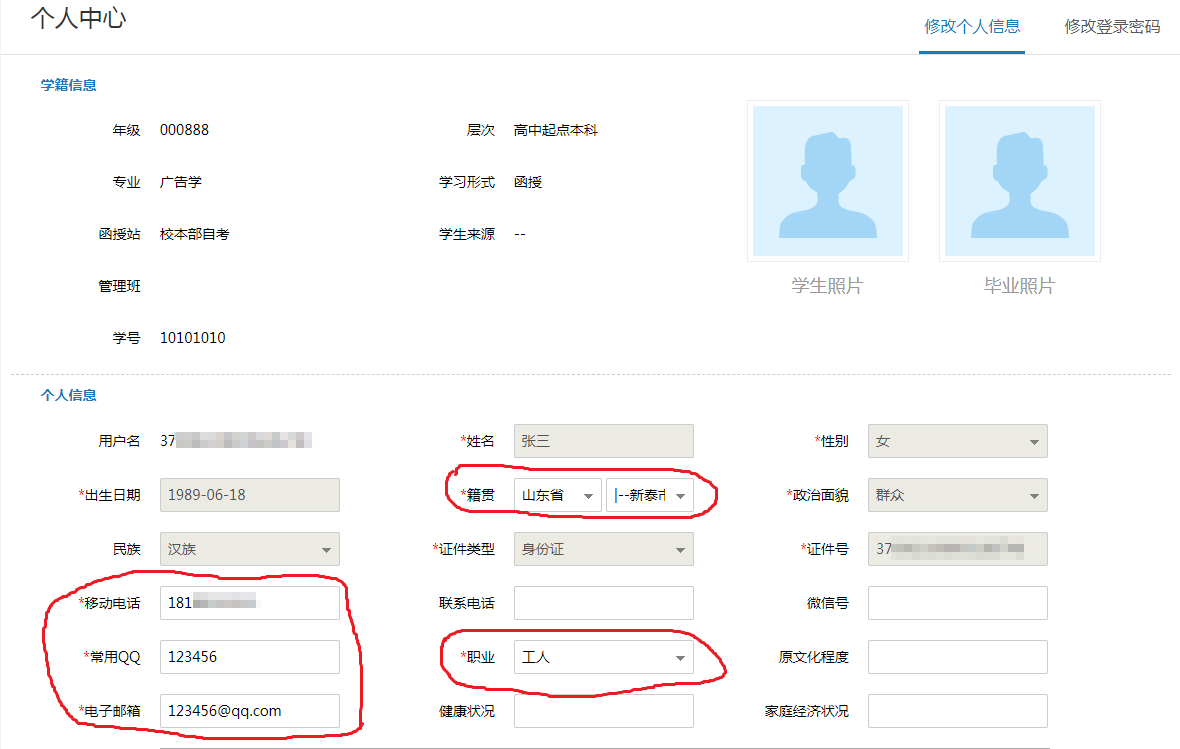This screenshot has height=749, width=1180.
Task: Open the 修改登录密码 tab
Action: [1112, 27]
